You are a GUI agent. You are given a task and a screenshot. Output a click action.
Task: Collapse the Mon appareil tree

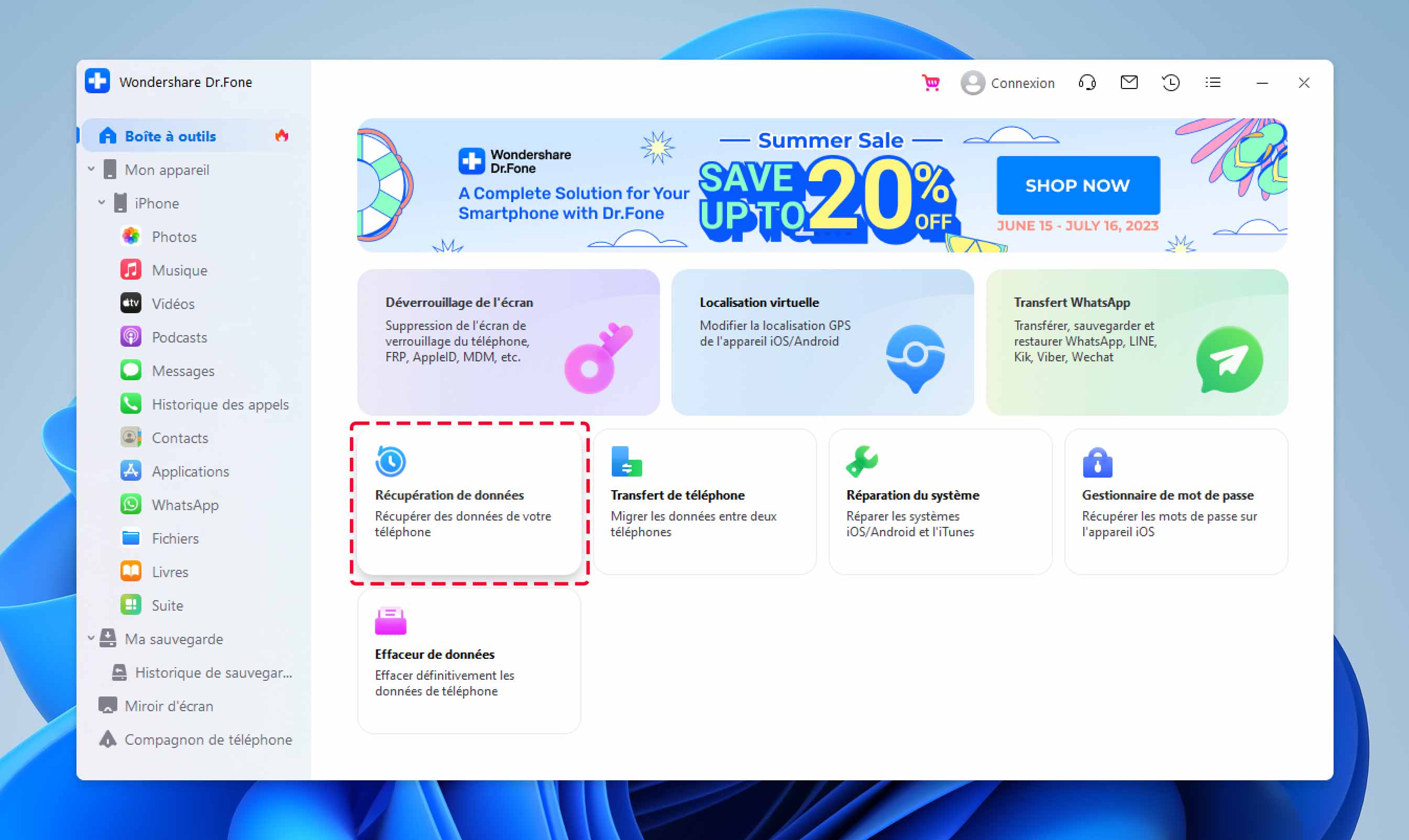(91, 169)
